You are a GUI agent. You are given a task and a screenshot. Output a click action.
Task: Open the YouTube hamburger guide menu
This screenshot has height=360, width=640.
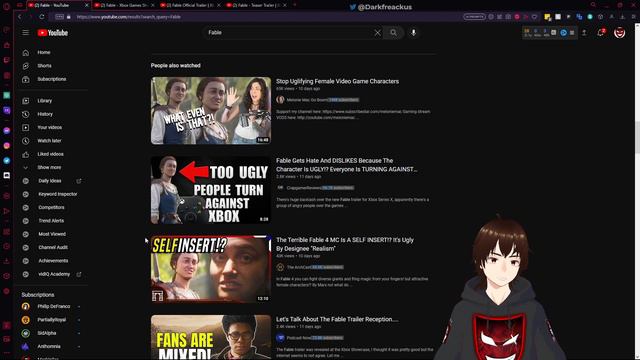(26, 33)
